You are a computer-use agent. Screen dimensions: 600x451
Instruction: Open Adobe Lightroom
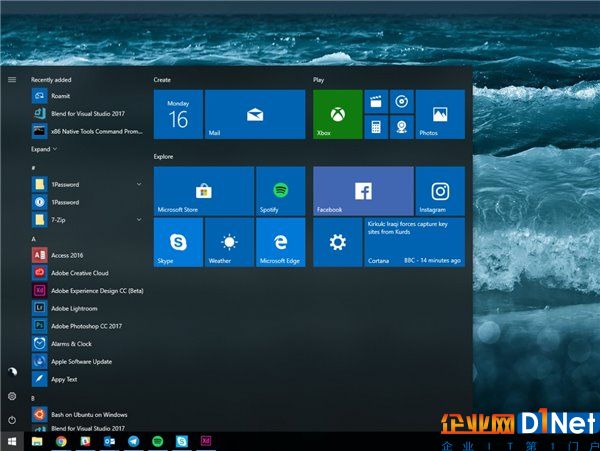(87, 308)
